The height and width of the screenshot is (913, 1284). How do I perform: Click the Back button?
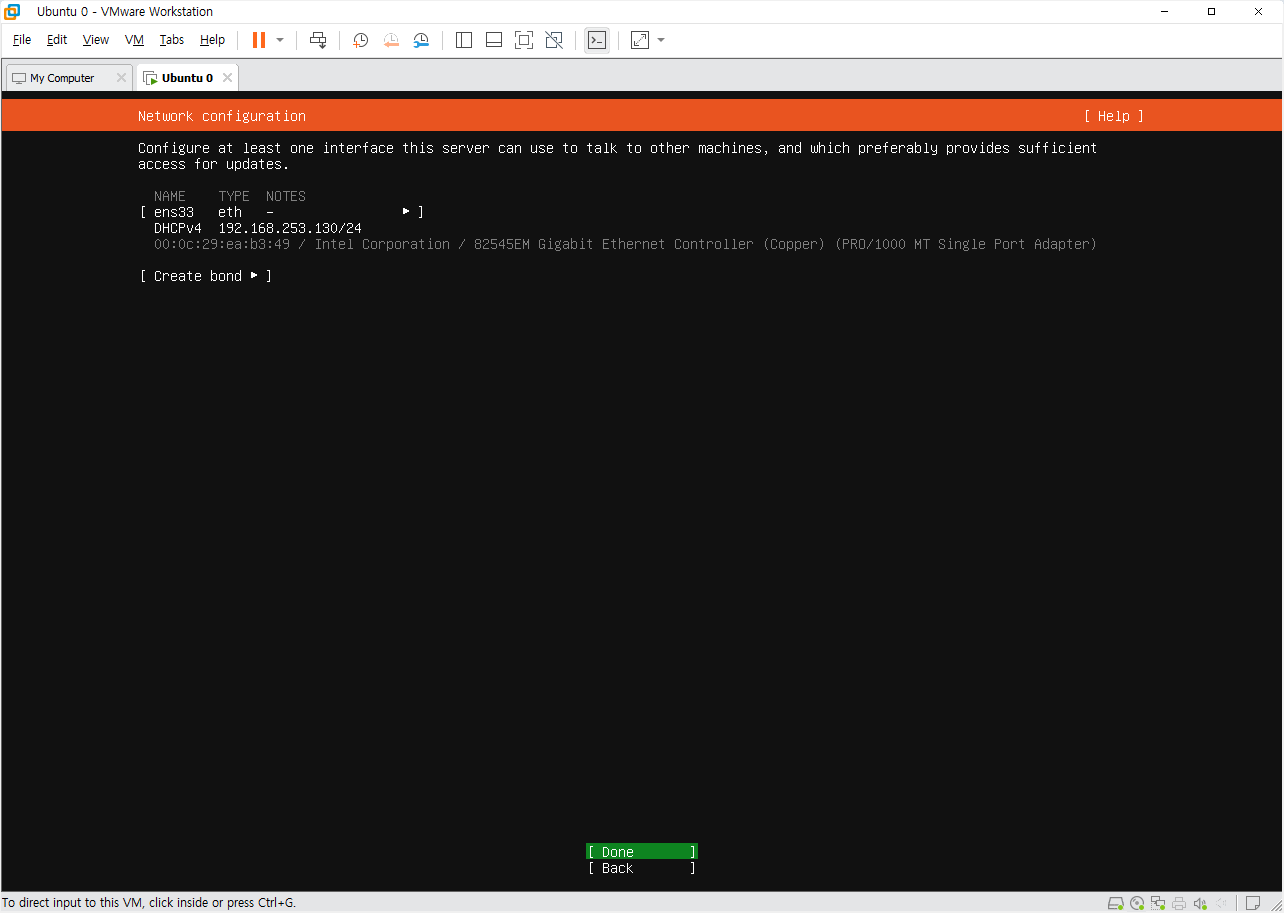pos(642,868)
